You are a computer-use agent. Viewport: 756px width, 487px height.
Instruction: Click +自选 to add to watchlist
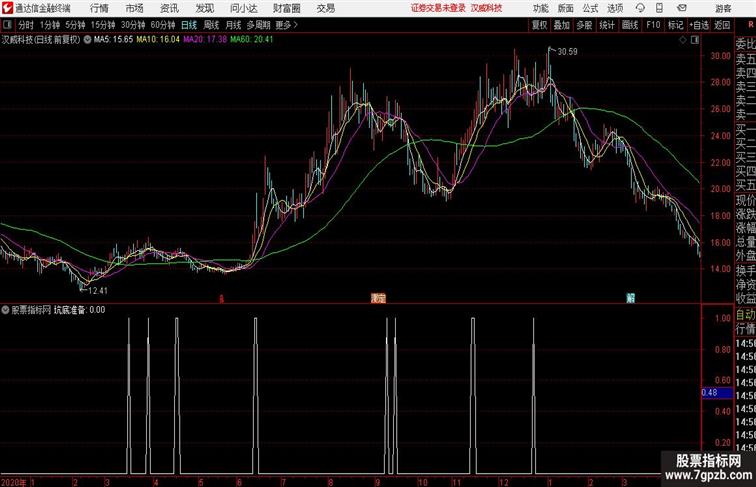699,25
